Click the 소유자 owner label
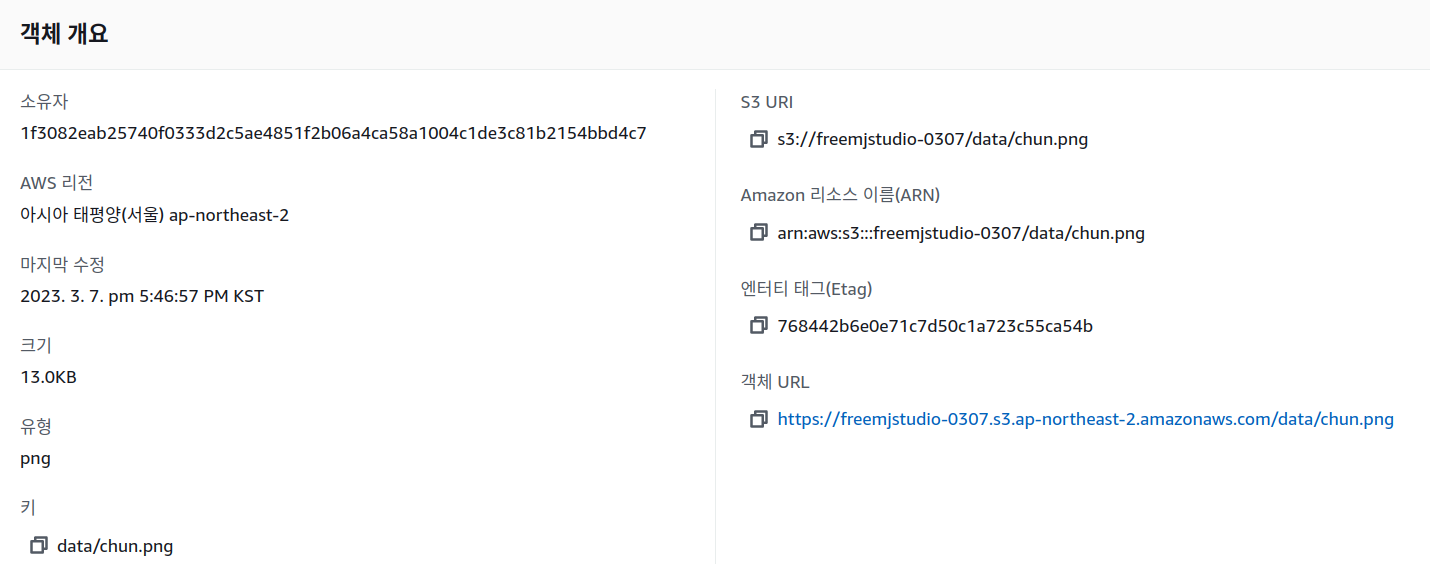The width and height of the screenshot is (1430, 580). [44, 102]
